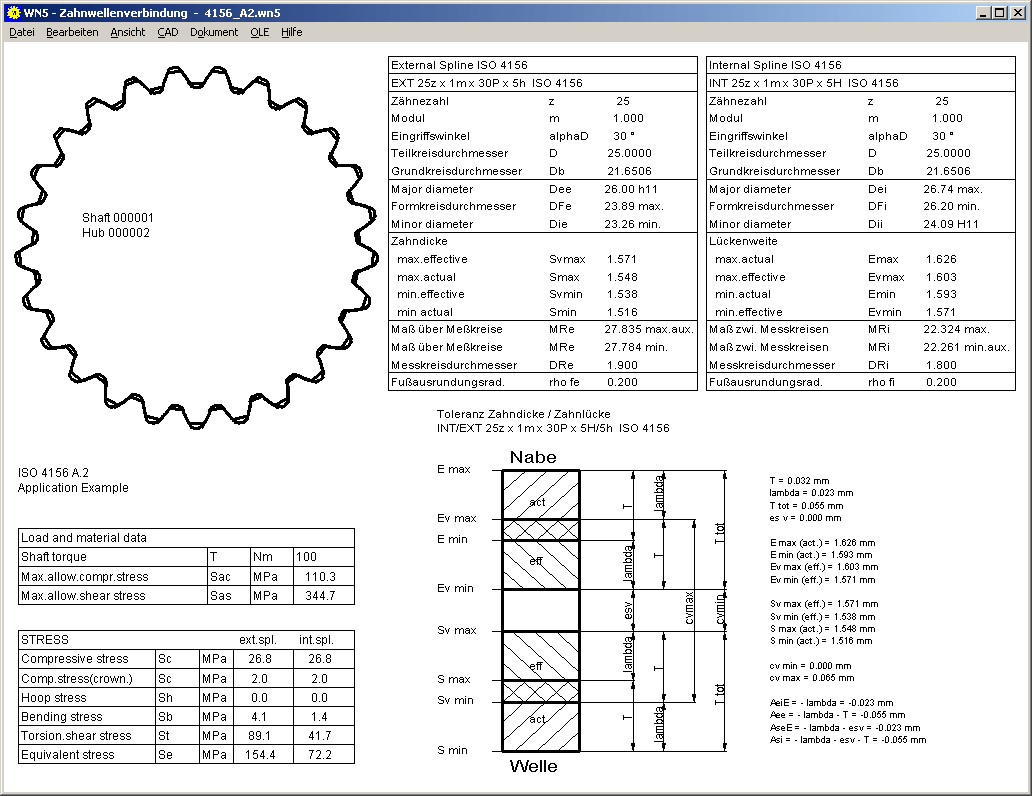Viewport: 1032px width, 796px height.
Task: Maximize the WN5 window
Action: pos(1000,12)
